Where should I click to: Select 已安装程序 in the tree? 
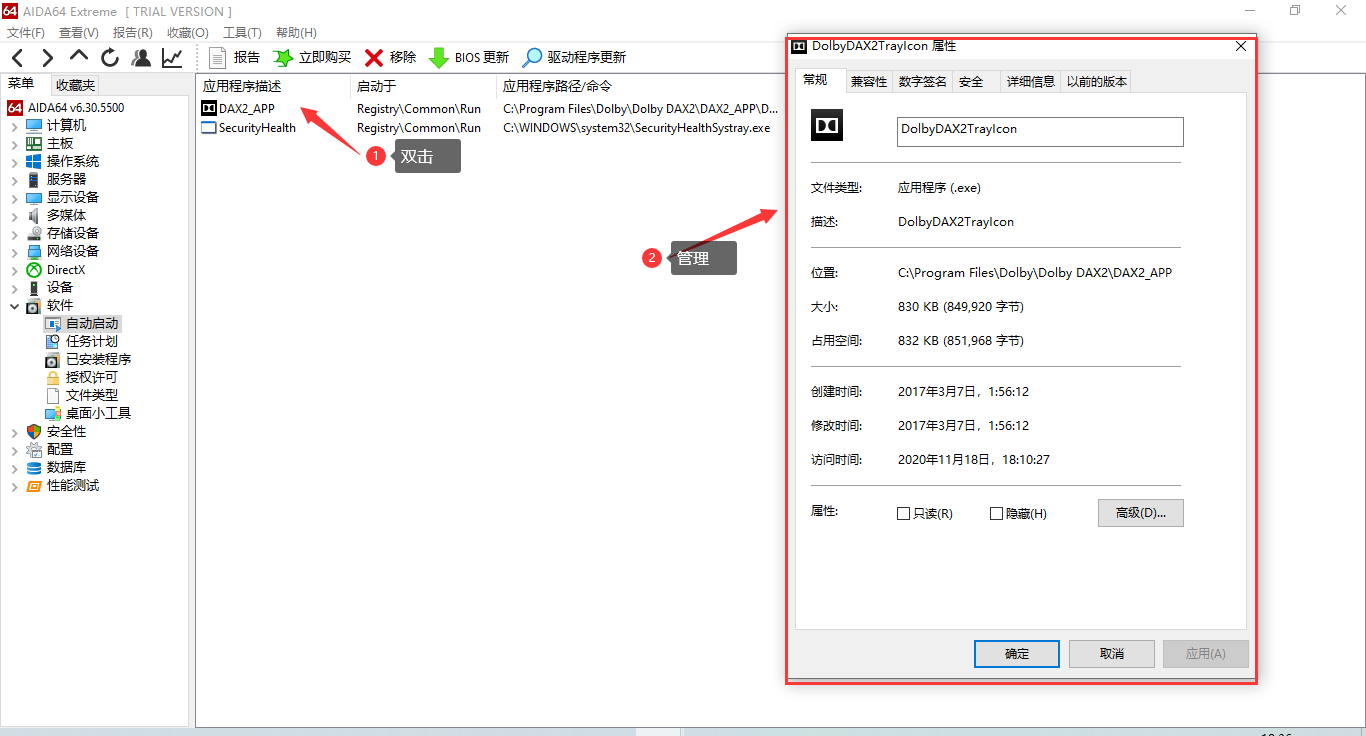(98, 360)
